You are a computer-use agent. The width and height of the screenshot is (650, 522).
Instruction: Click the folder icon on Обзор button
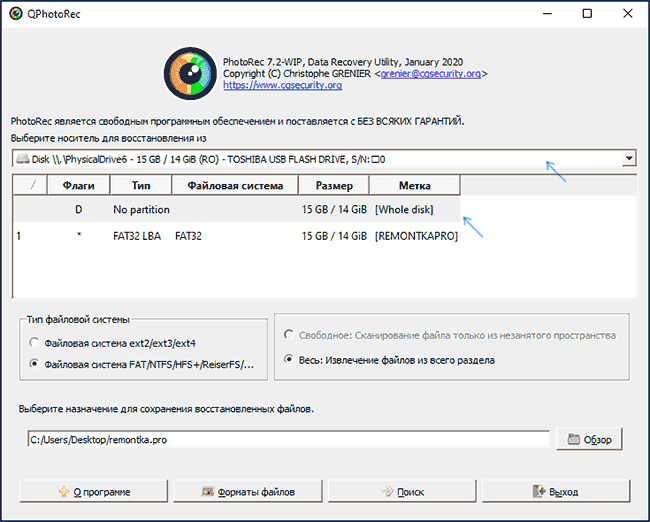[574, 439]
